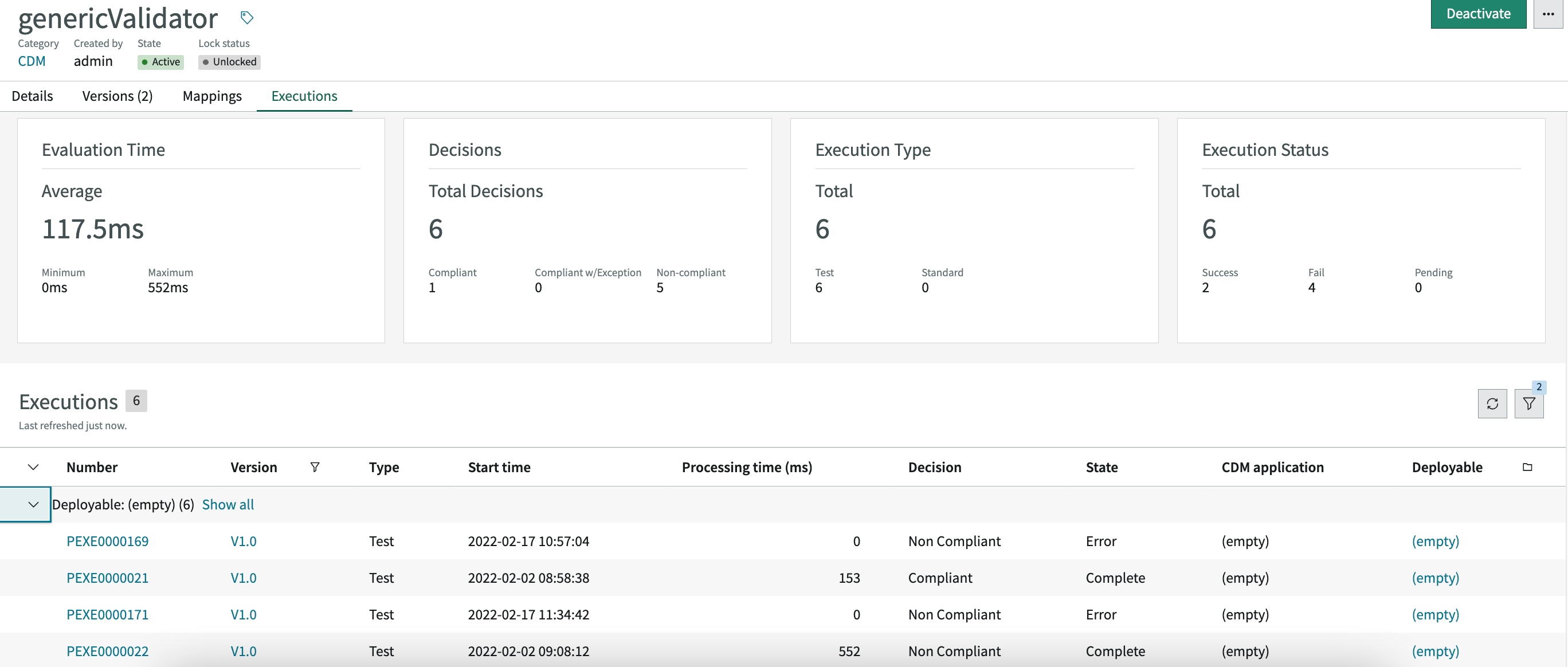Click the 552ms maximum value

tap(168, 287)
